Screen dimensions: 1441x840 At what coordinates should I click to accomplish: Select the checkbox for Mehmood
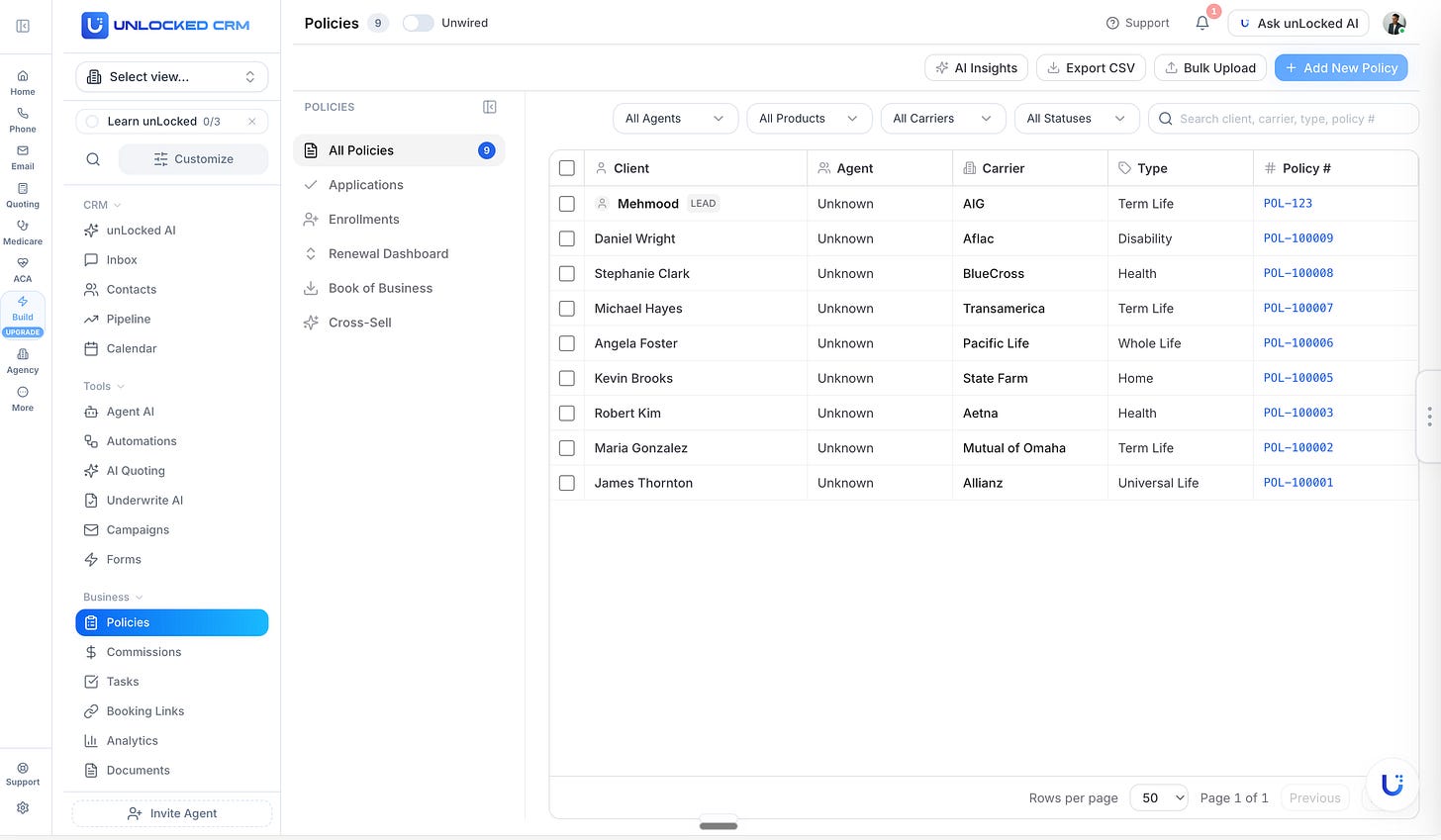[x=567, y=204]
